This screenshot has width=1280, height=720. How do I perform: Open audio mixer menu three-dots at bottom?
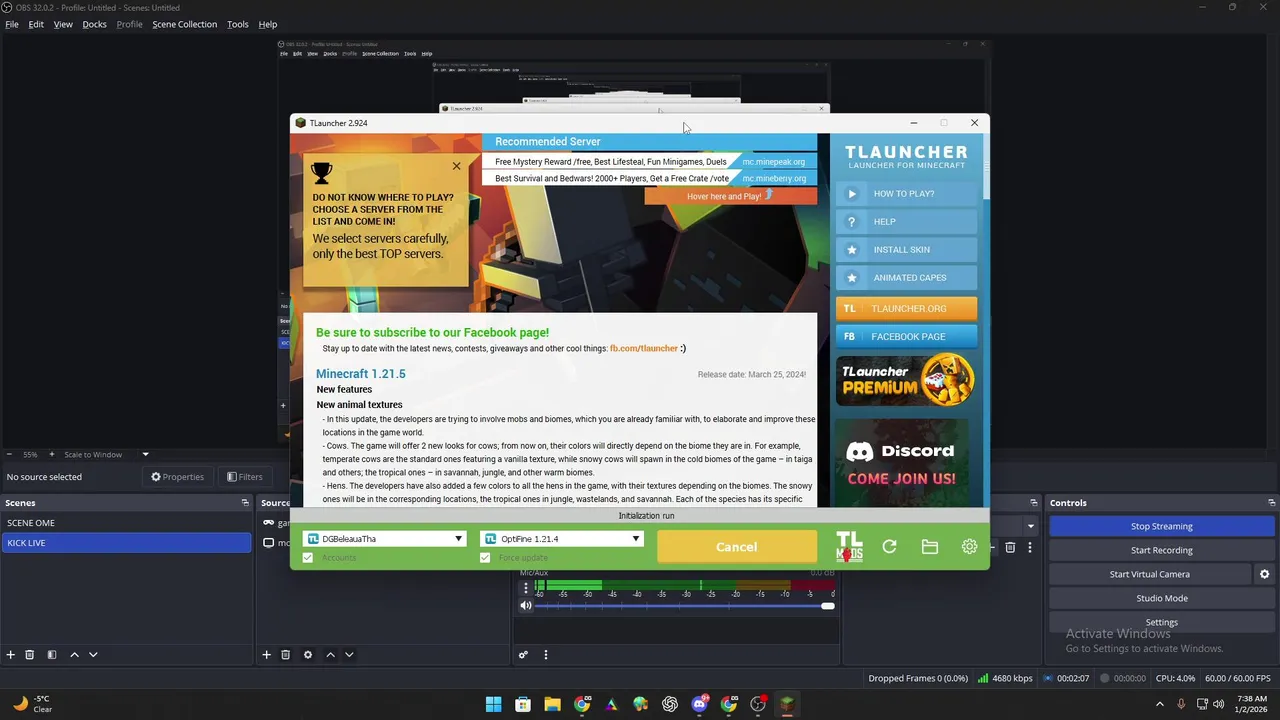tap(545, 655)
